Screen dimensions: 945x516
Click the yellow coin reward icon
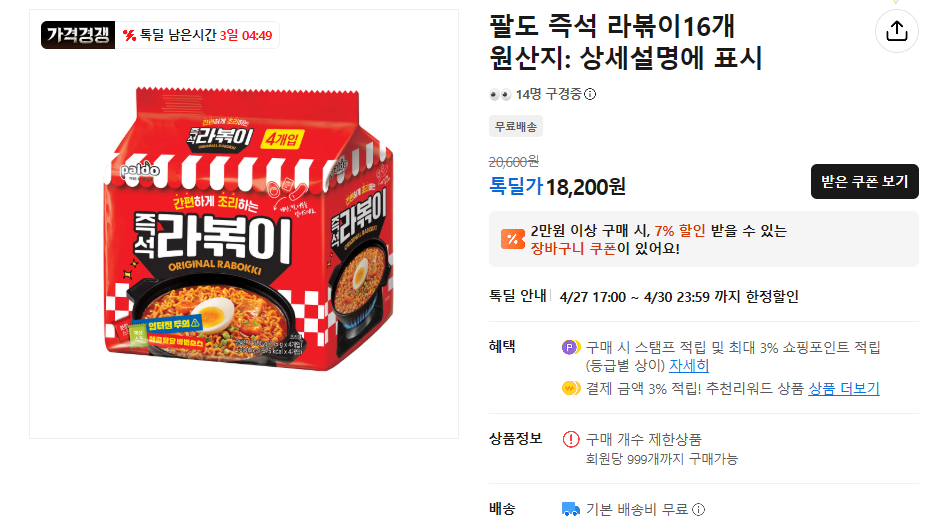point(570,388)
